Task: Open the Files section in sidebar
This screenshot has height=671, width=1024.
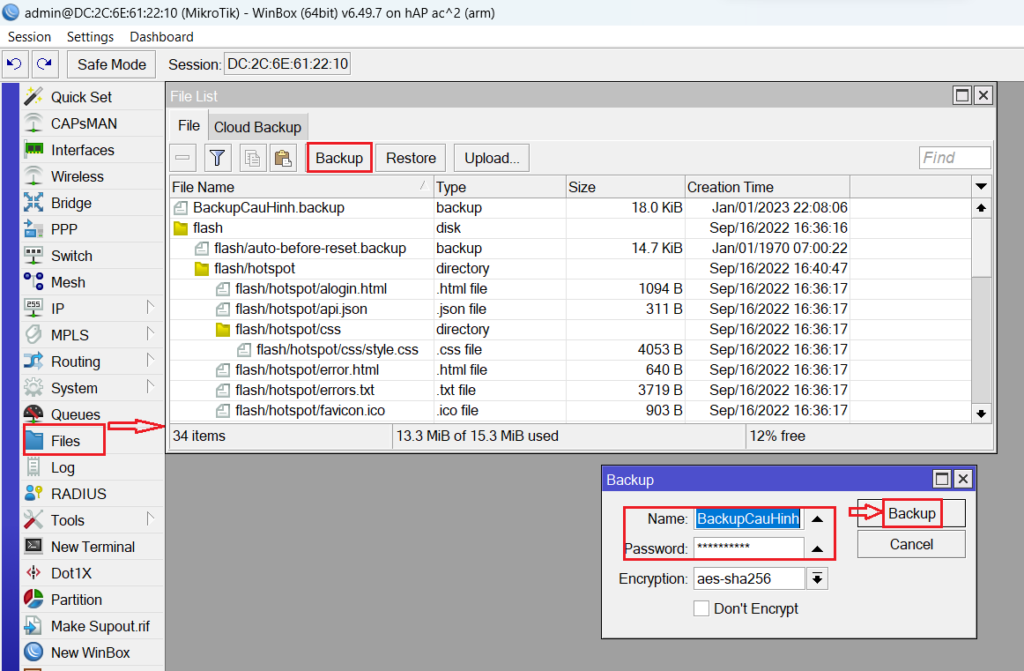Action: point(65,440)
